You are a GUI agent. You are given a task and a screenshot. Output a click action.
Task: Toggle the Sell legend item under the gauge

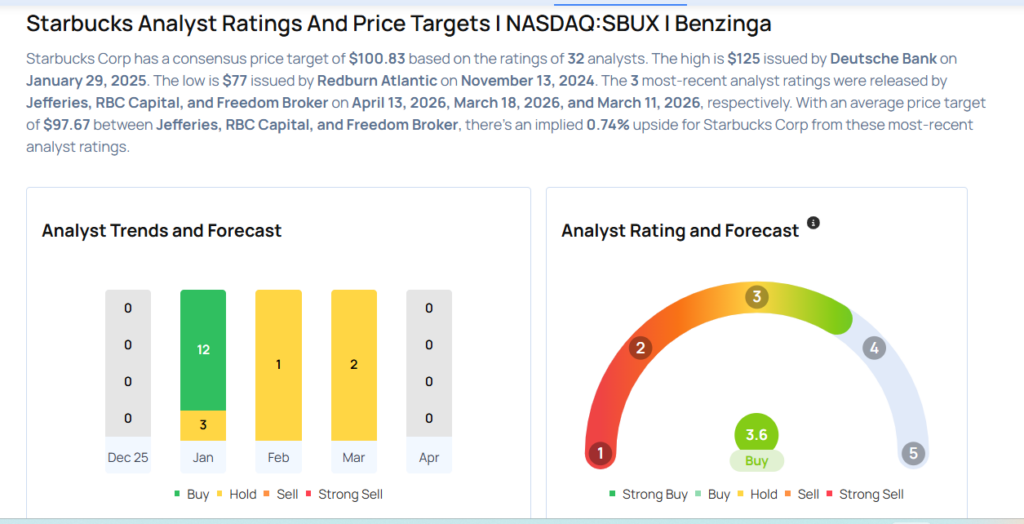coord(801,494)
